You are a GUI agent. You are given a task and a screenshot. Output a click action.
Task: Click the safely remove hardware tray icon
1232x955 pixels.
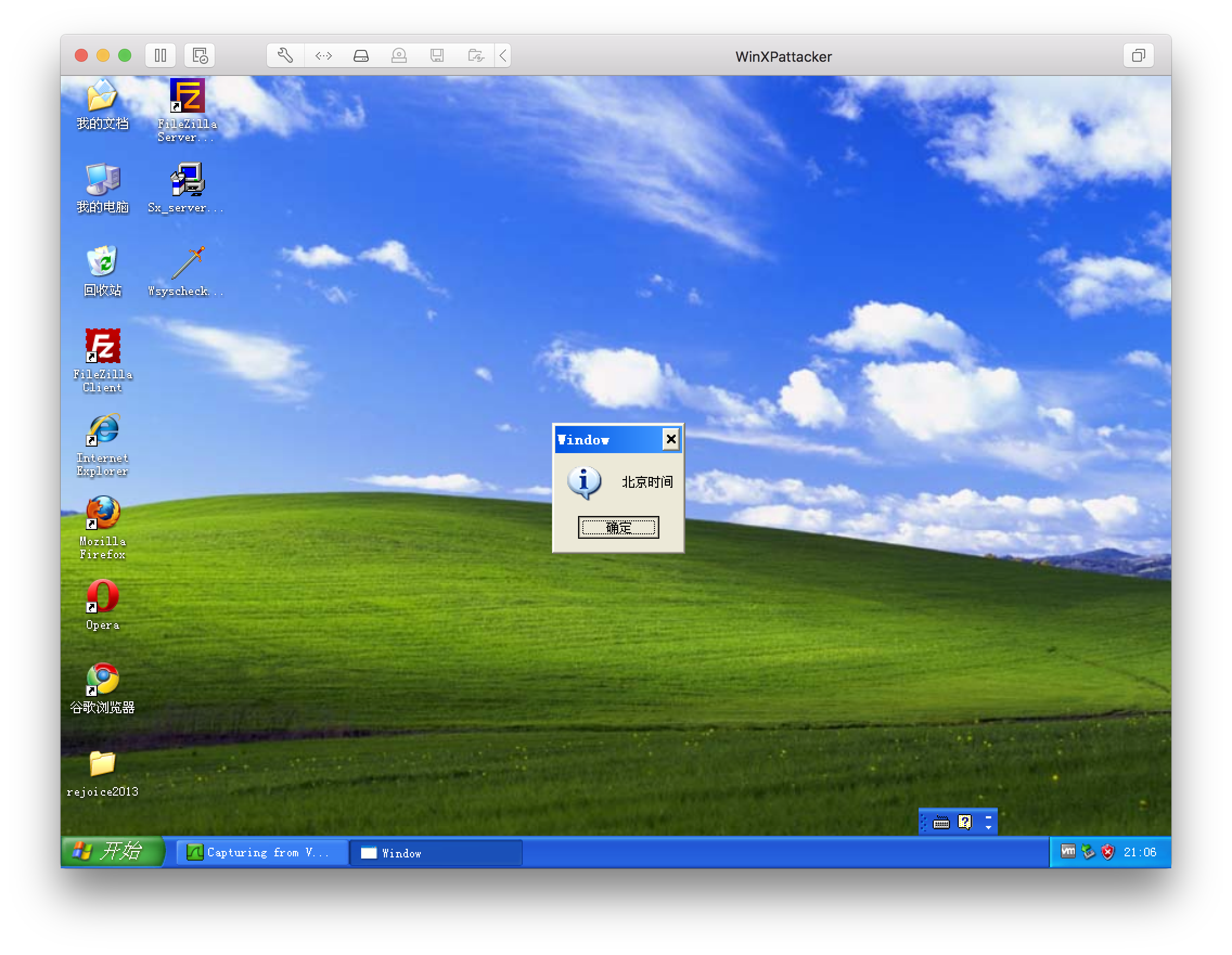pyautogui.click(x=1088, y=852)
